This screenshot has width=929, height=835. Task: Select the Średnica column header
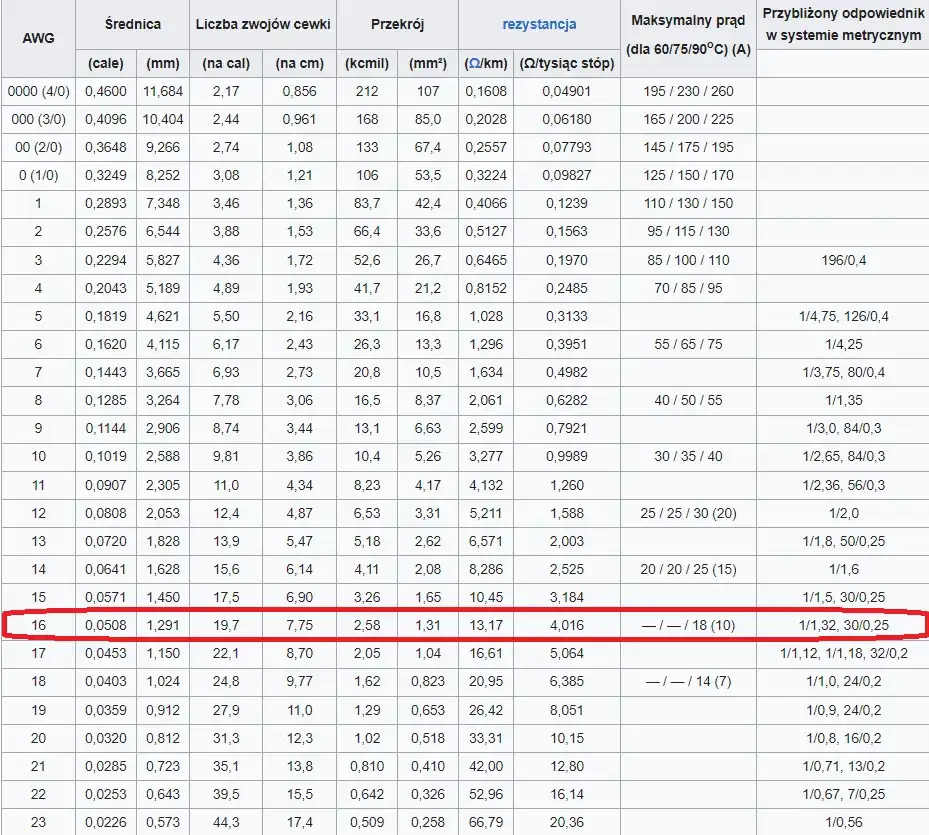pos(133,24)
